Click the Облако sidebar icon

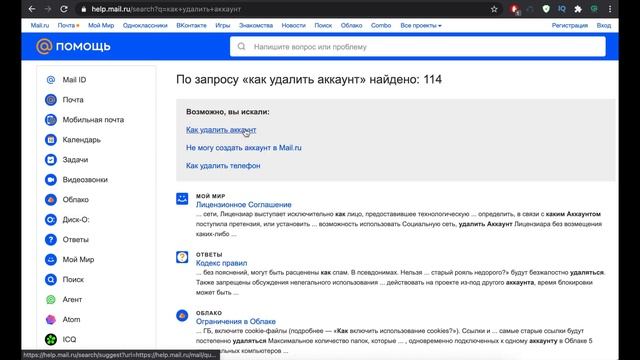pyautogui.click(x=51, y=200)
